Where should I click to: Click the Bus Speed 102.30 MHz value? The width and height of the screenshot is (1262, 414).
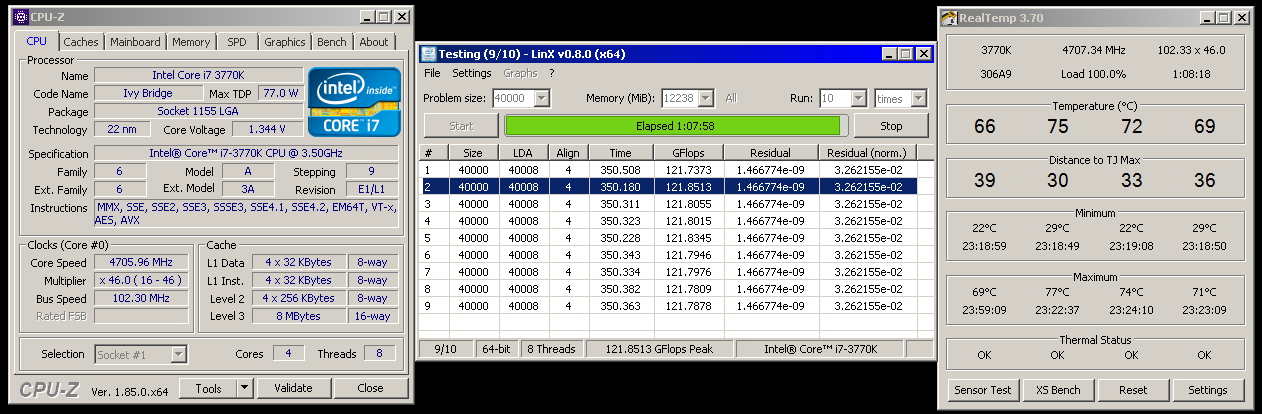pos(140,299)
